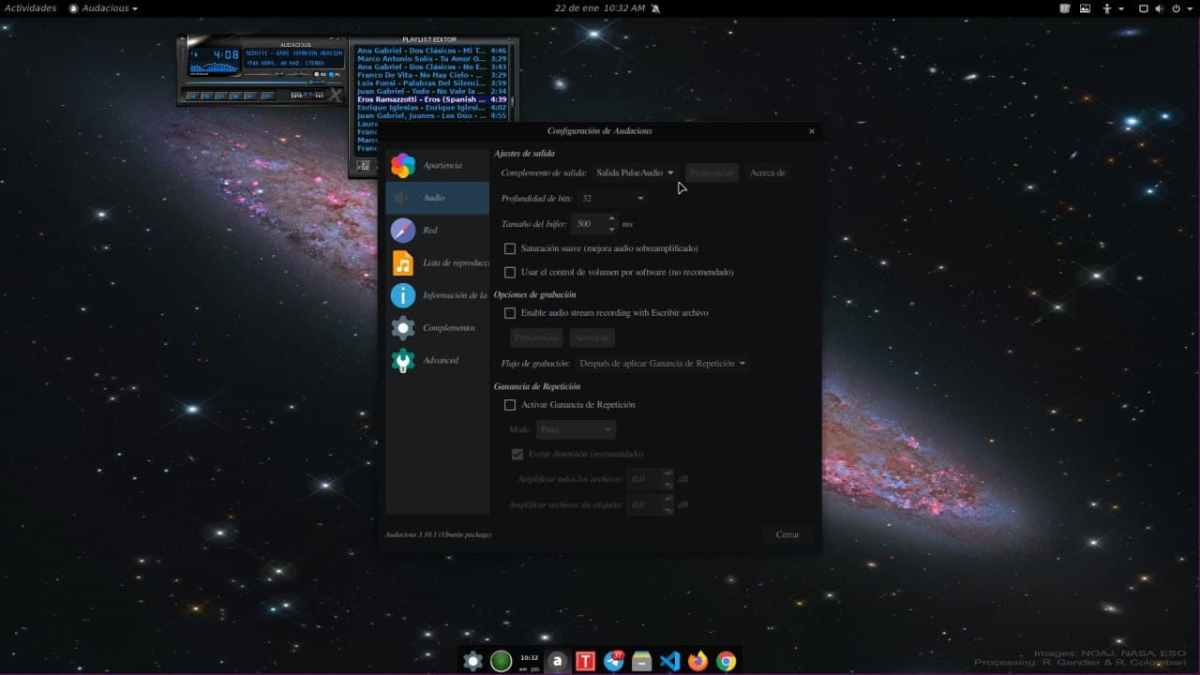Enable Saturación suave for over-amplified audio
Viewport: 1200px width, 675px height.
pos(510,248)
